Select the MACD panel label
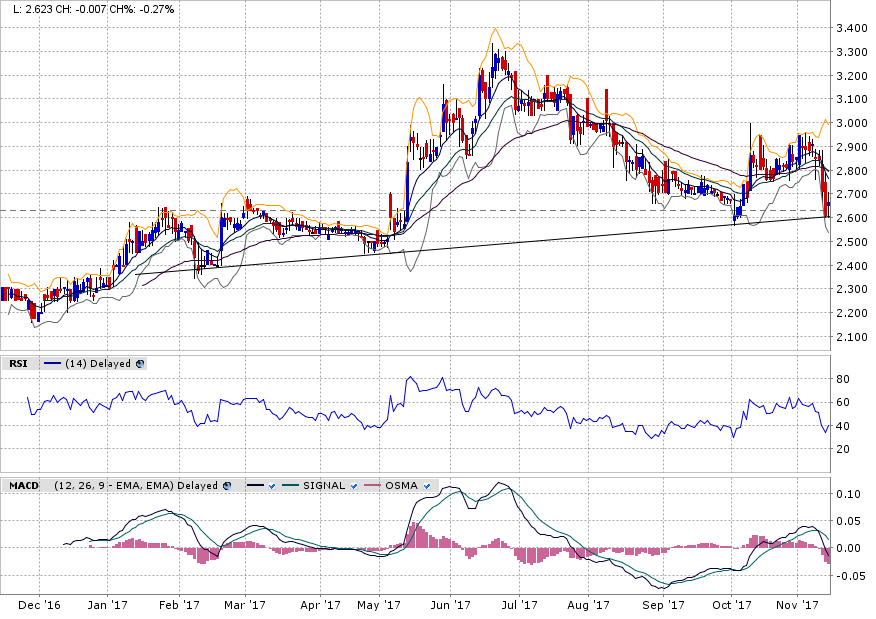876x619 pixels. (x=23, y=485)
